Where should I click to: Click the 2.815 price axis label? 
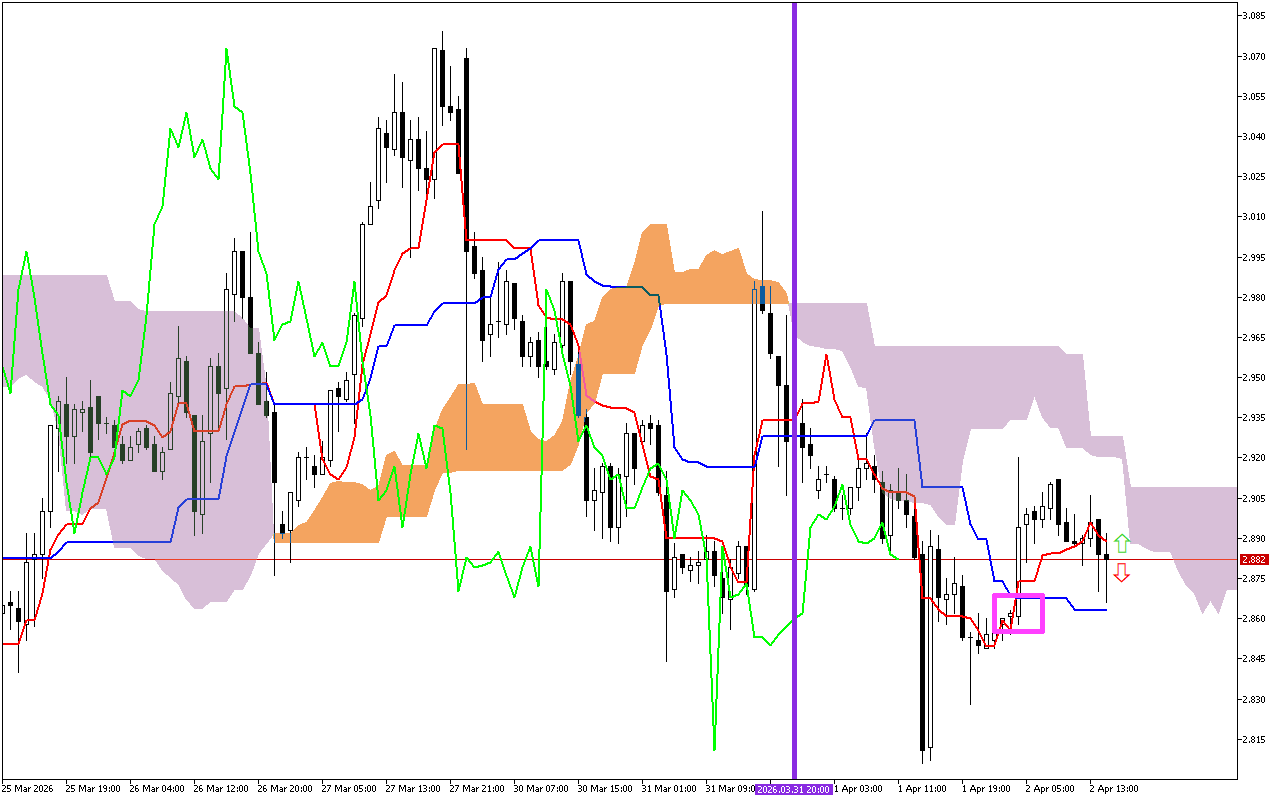(x=1253, y=740)
